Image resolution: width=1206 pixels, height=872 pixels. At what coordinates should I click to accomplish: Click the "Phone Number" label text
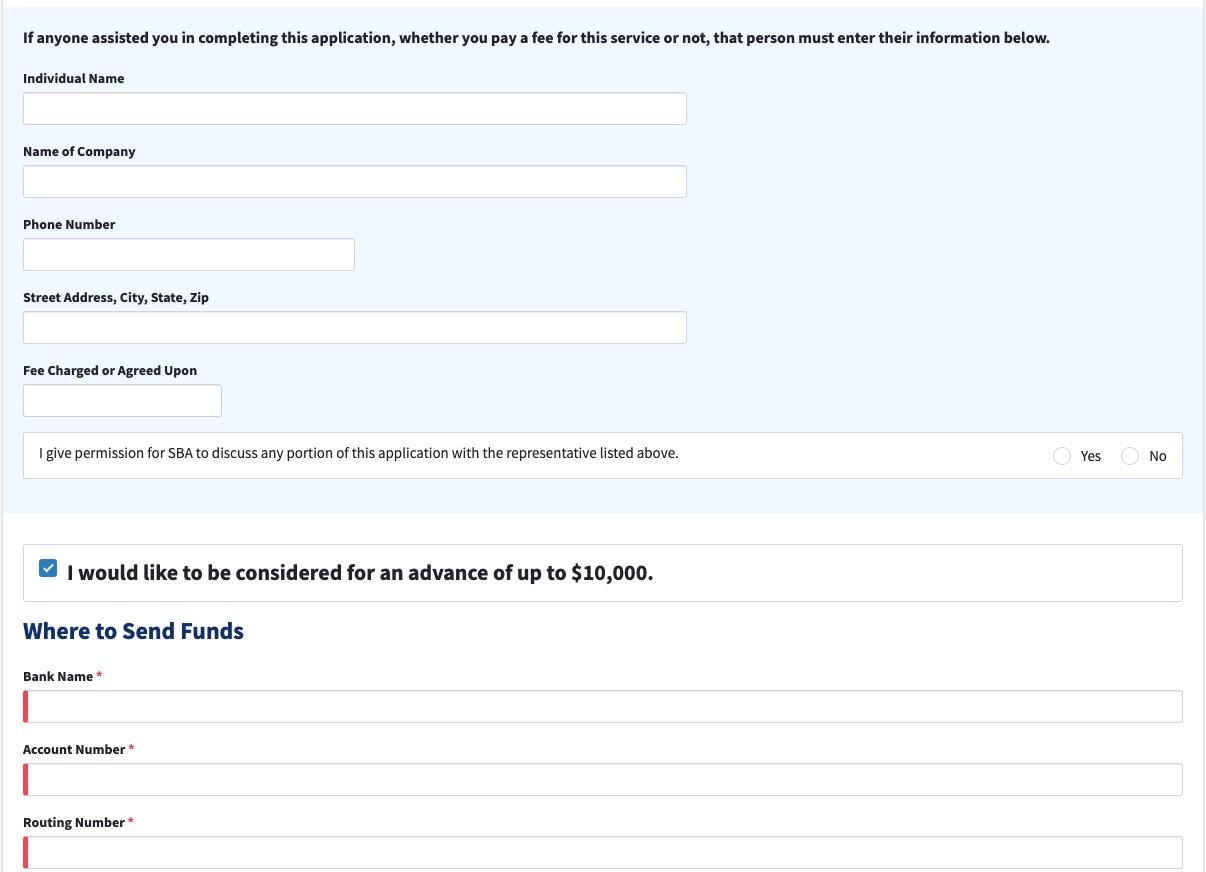point(69,224)
